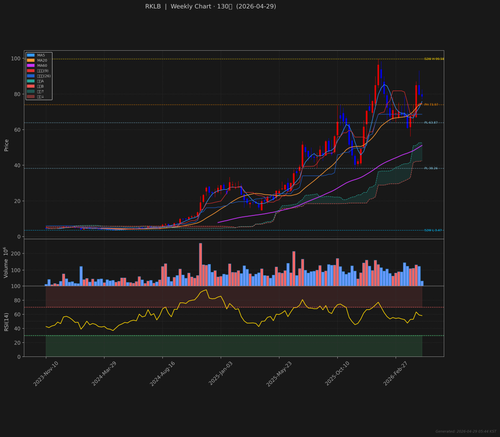Click the 2024-Mar-29 date tick label
Image resolution: width=500 pixels, height=437 pixels.
point(104,374)
